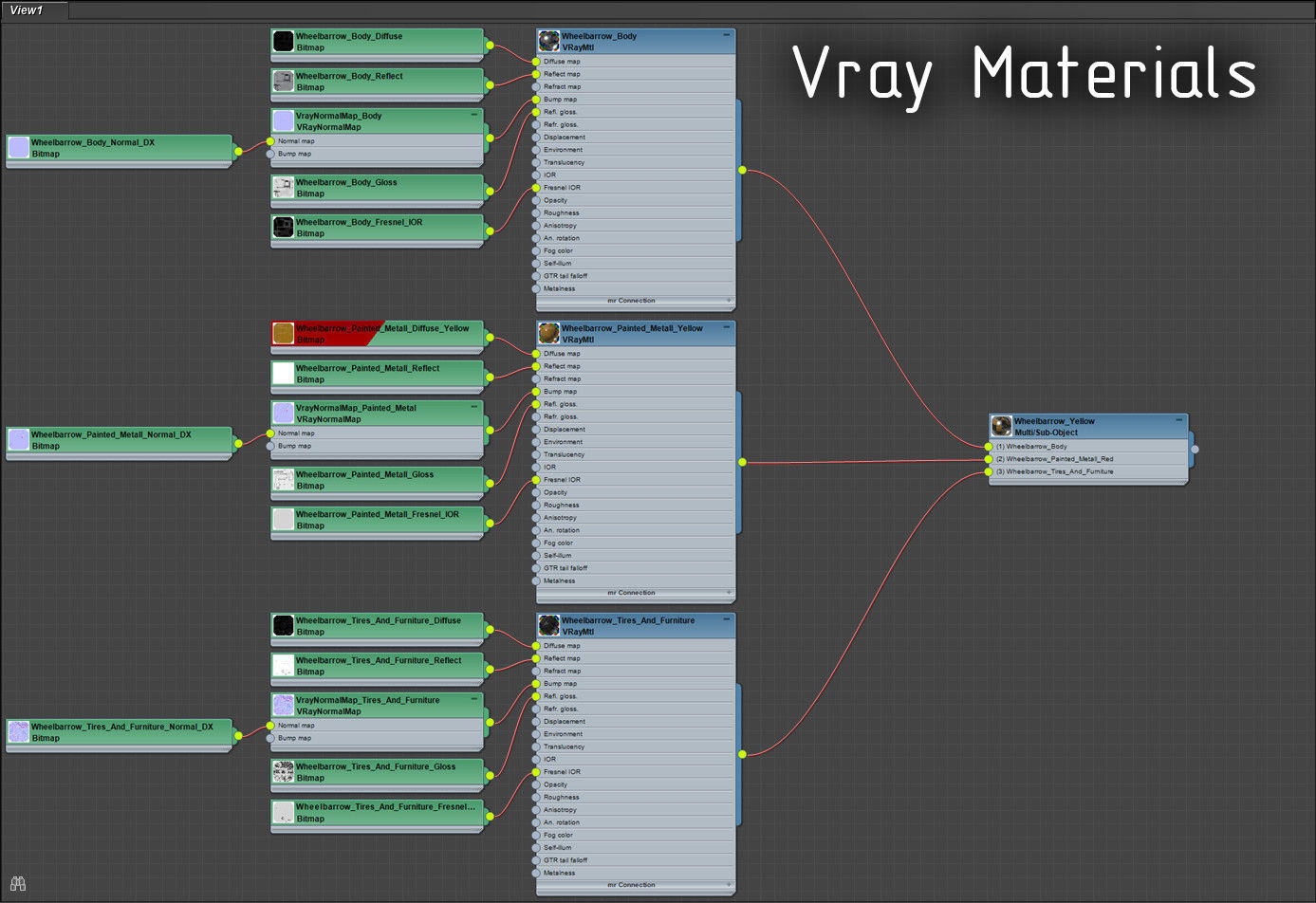This screenshot has width=1316, height=903.
Task: Select the (1) Wheelbarrow_Body sub-material slot
Action: point(1088,446)
